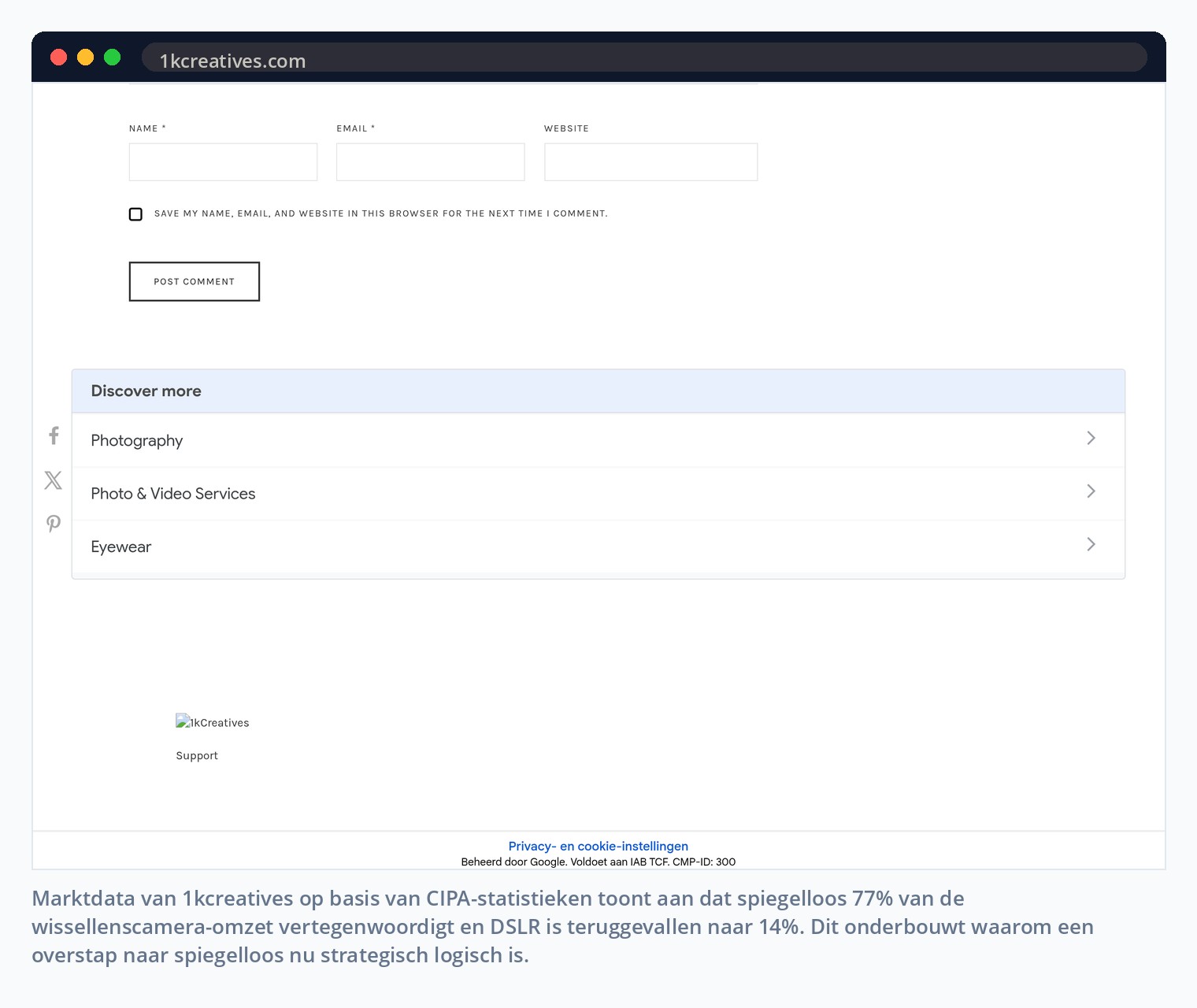
Task: Focus the Name input field
Action: click(224, 162)
